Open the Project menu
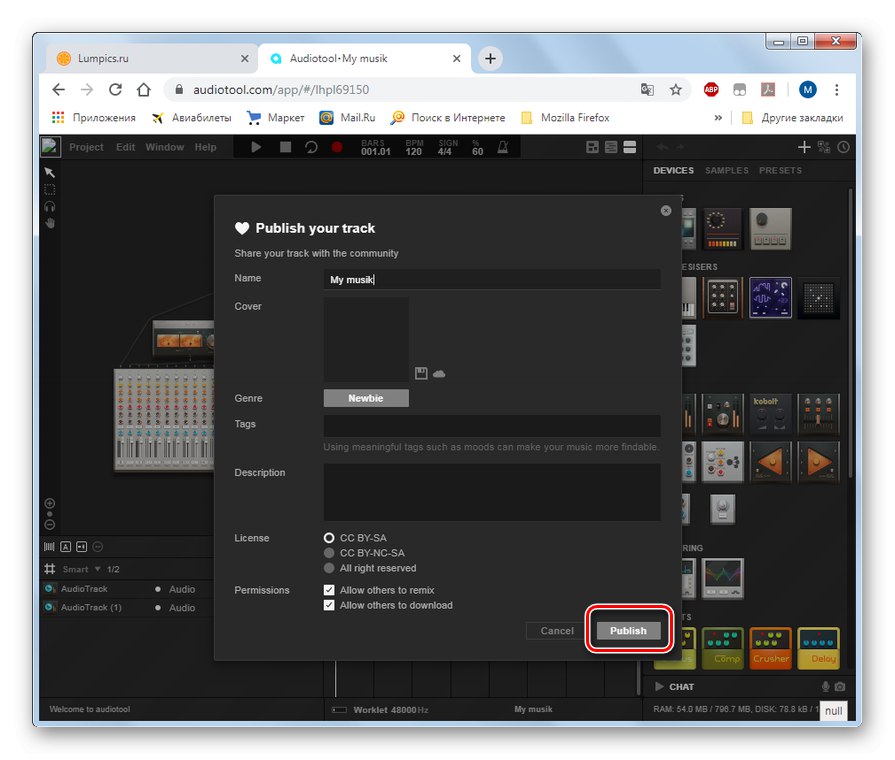Screen dimensions: 895x760 86,147
